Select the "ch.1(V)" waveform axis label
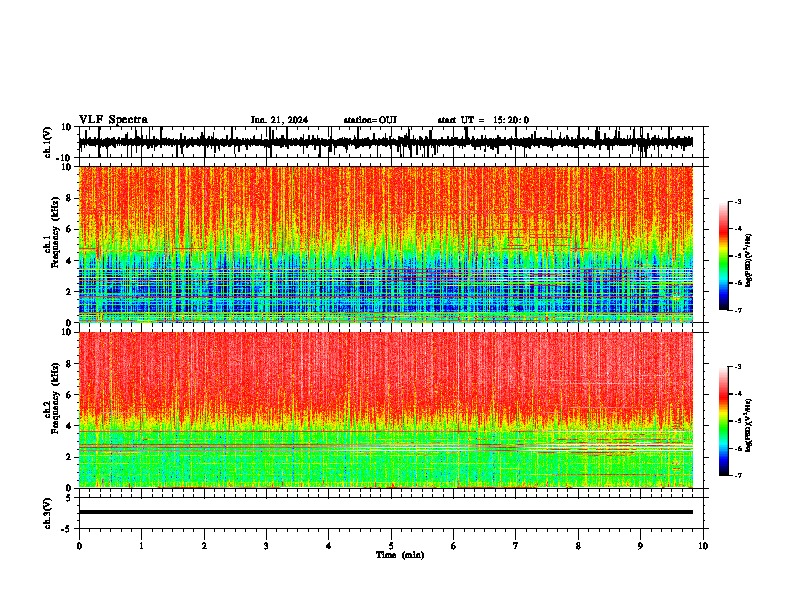 coord(48,142)
